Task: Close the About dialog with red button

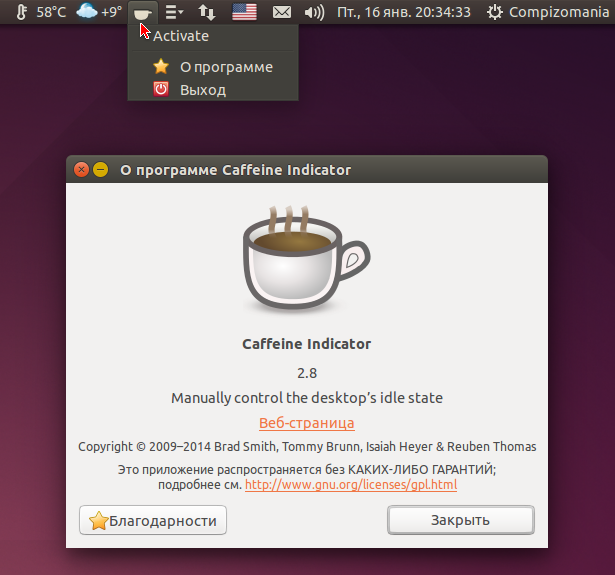Action: coord(81,170)
